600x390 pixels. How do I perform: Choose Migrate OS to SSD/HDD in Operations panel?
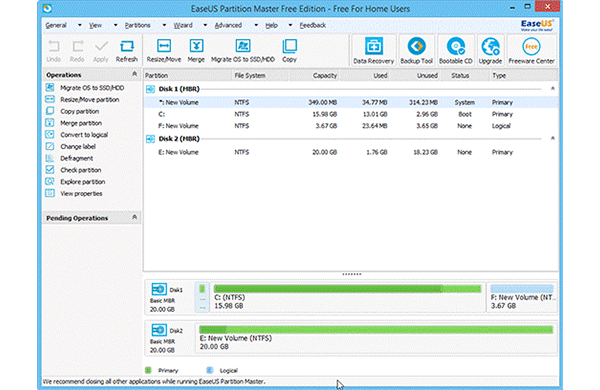coord(85,88)
